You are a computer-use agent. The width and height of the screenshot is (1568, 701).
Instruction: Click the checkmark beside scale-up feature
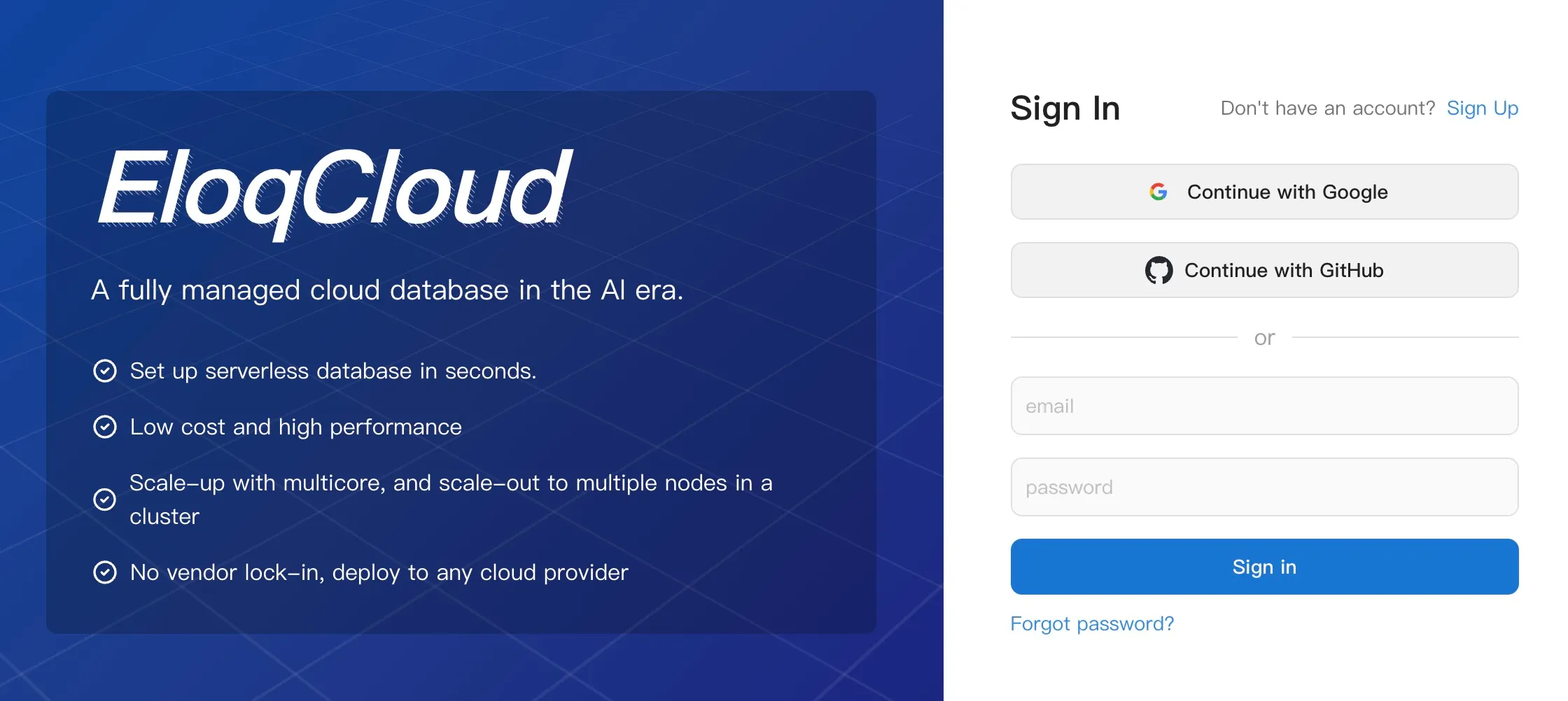(x=105, y=499)
